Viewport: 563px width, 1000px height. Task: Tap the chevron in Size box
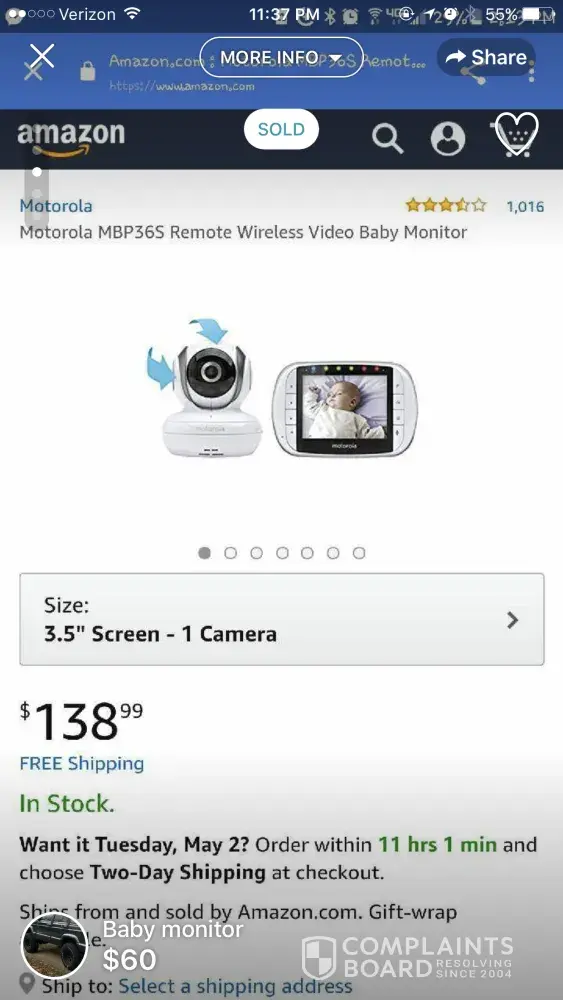click(x=512, y=620)
